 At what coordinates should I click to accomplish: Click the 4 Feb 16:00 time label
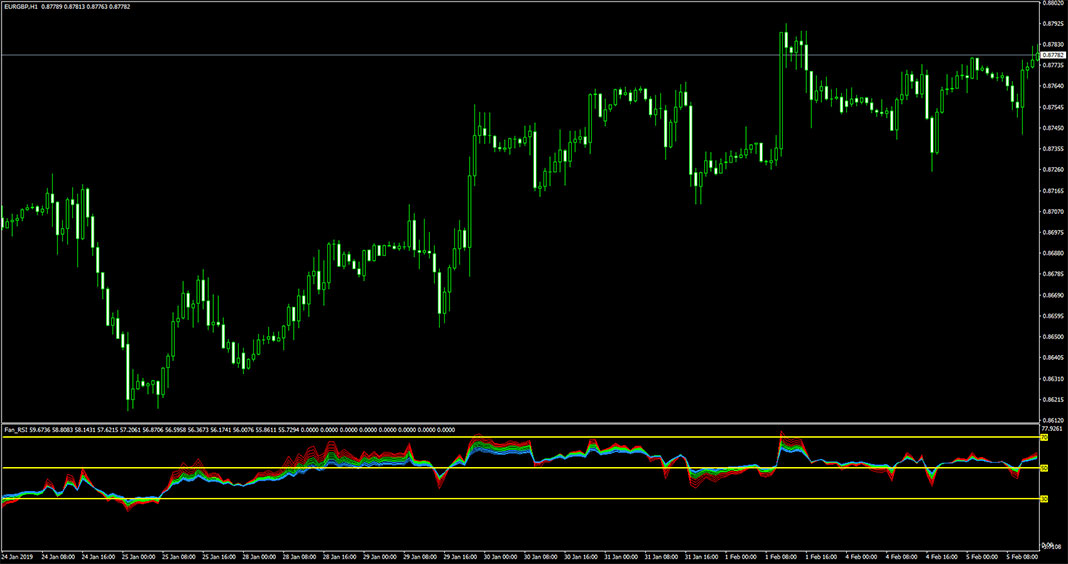pos(941,556)
